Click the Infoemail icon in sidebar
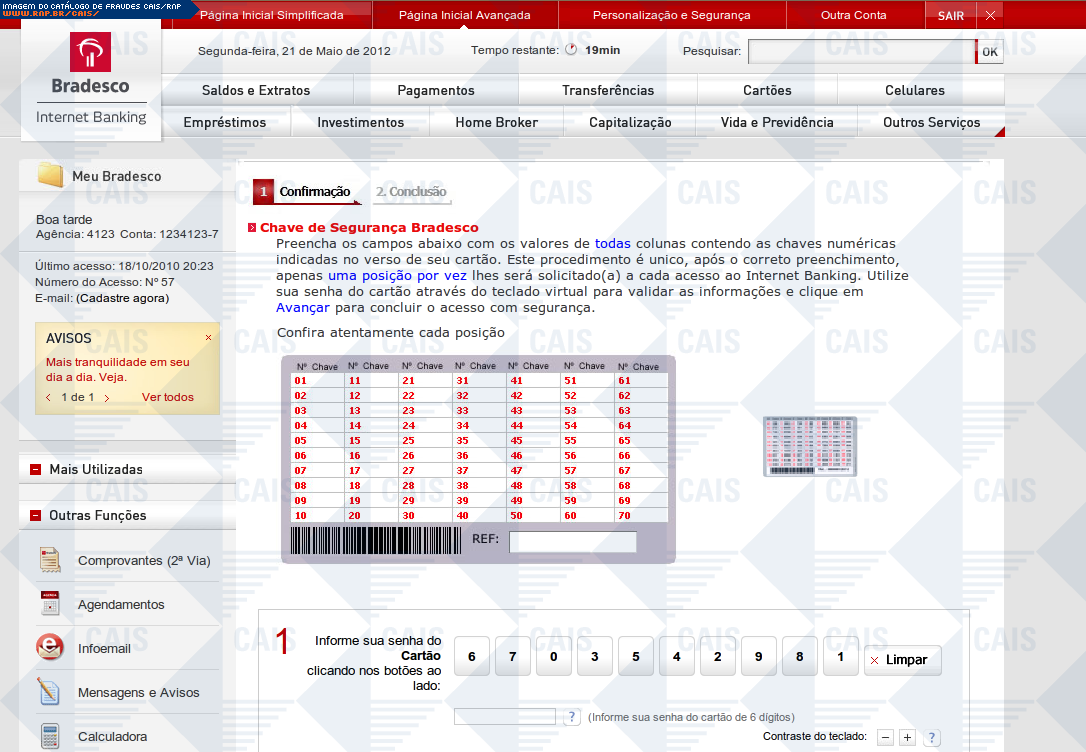Screen dimensions: 1086x752 pos(50,648)
